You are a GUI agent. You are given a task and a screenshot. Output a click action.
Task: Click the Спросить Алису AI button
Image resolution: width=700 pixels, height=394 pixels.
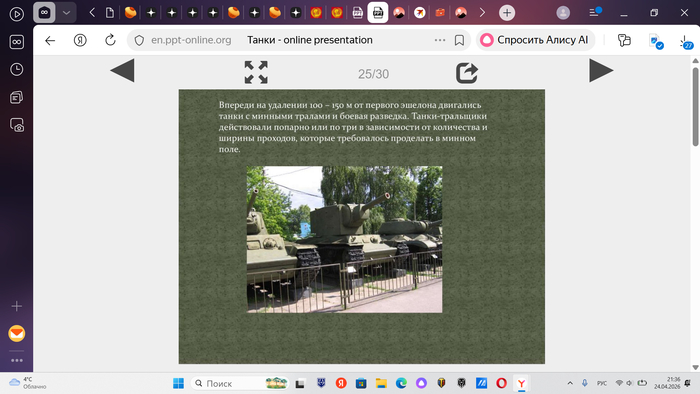coord(535,40)
